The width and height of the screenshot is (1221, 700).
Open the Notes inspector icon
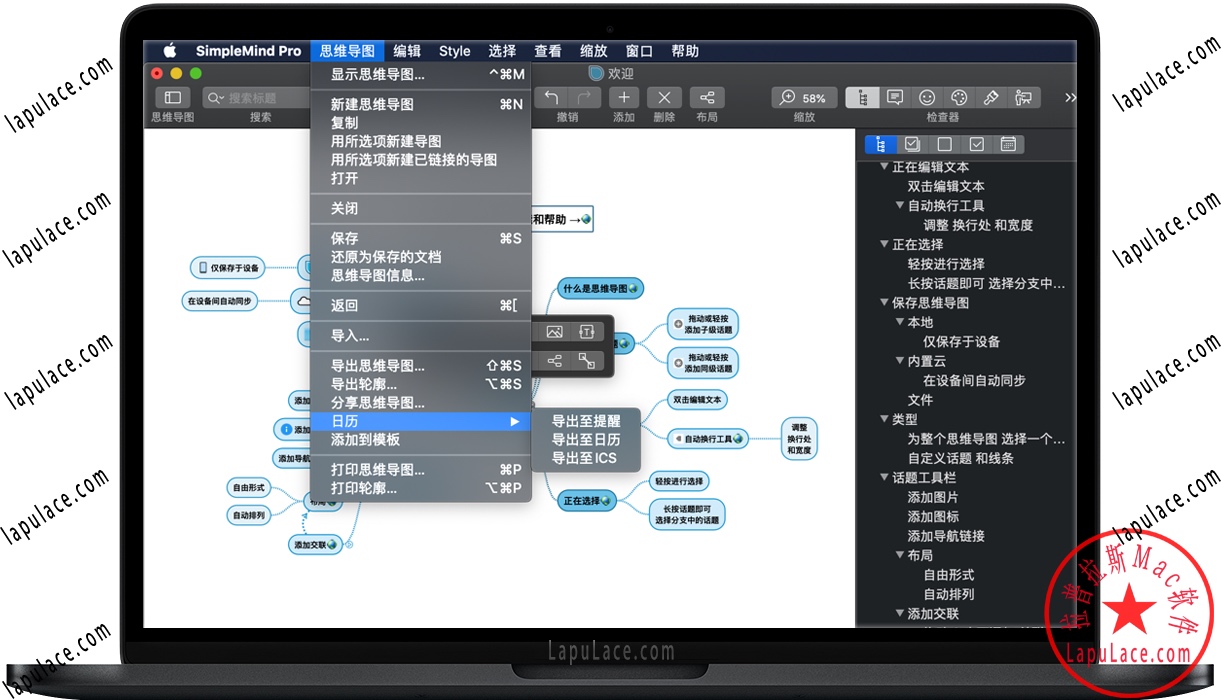[895, 97]
